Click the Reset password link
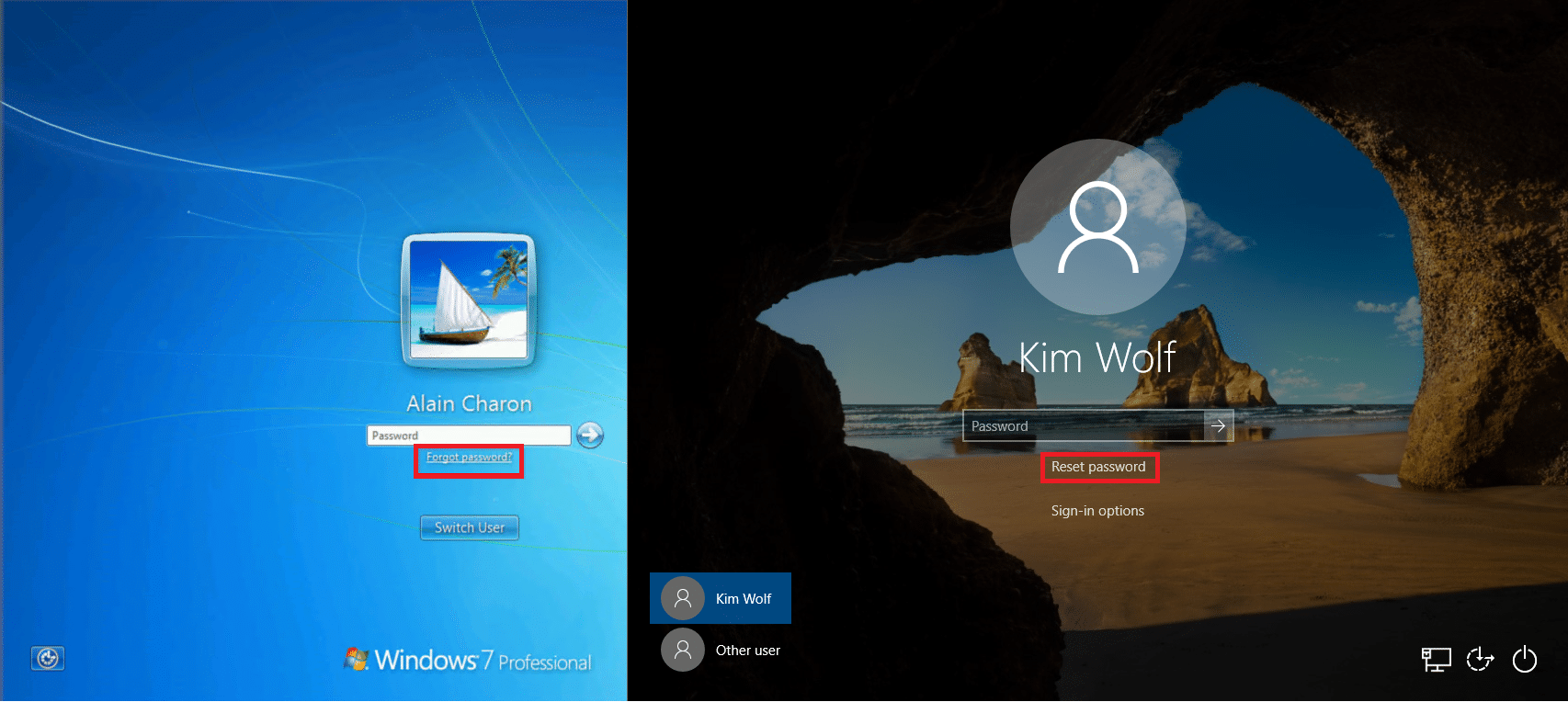Image resolution: width=1568 pixels, height=702 pixels. [x=1098, y=467]
